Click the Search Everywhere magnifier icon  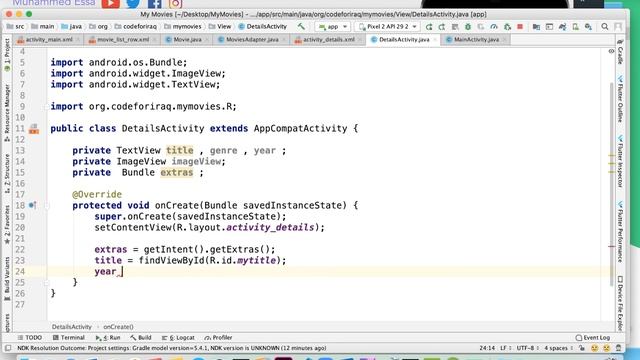pyautogui.click(x=605, y=27)
